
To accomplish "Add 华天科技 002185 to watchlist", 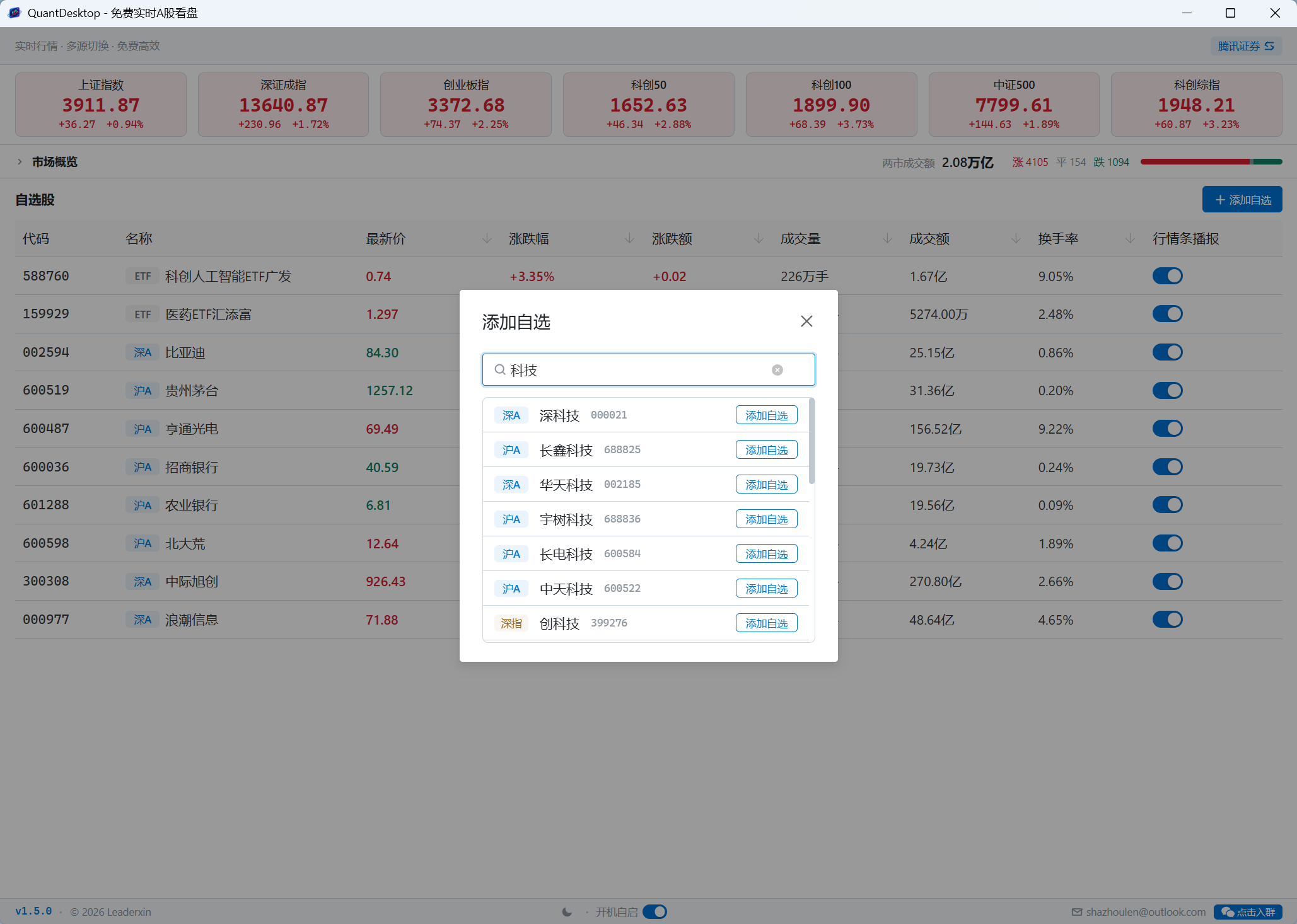I will tap(766, 485).
